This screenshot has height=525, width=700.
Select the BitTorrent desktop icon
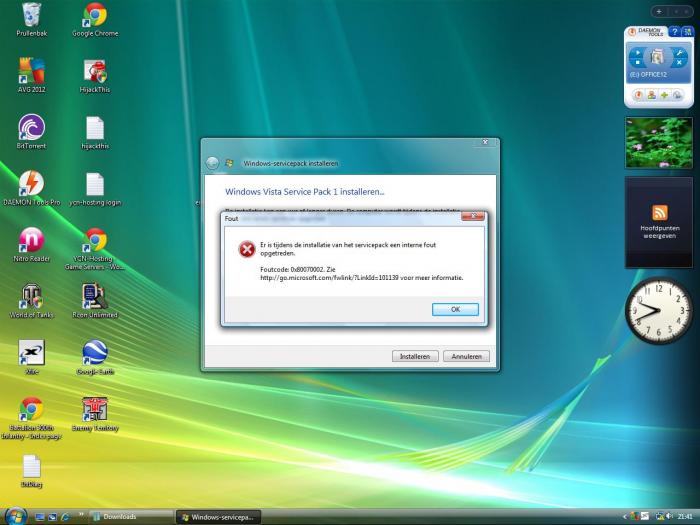[x=31, y=132]
